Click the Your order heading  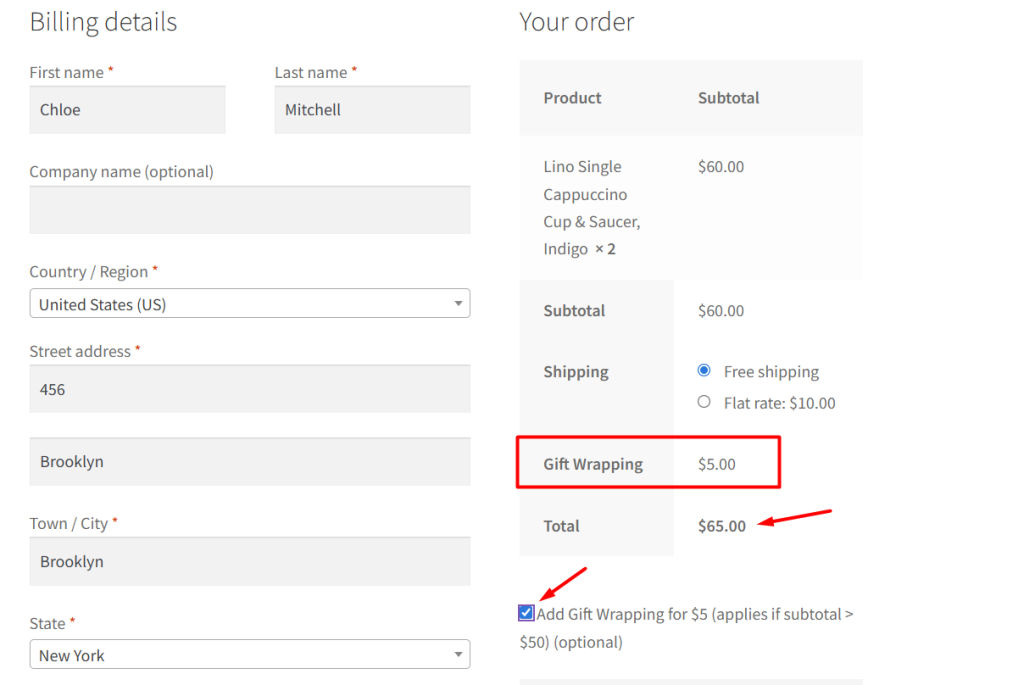[x=577, y=21]
